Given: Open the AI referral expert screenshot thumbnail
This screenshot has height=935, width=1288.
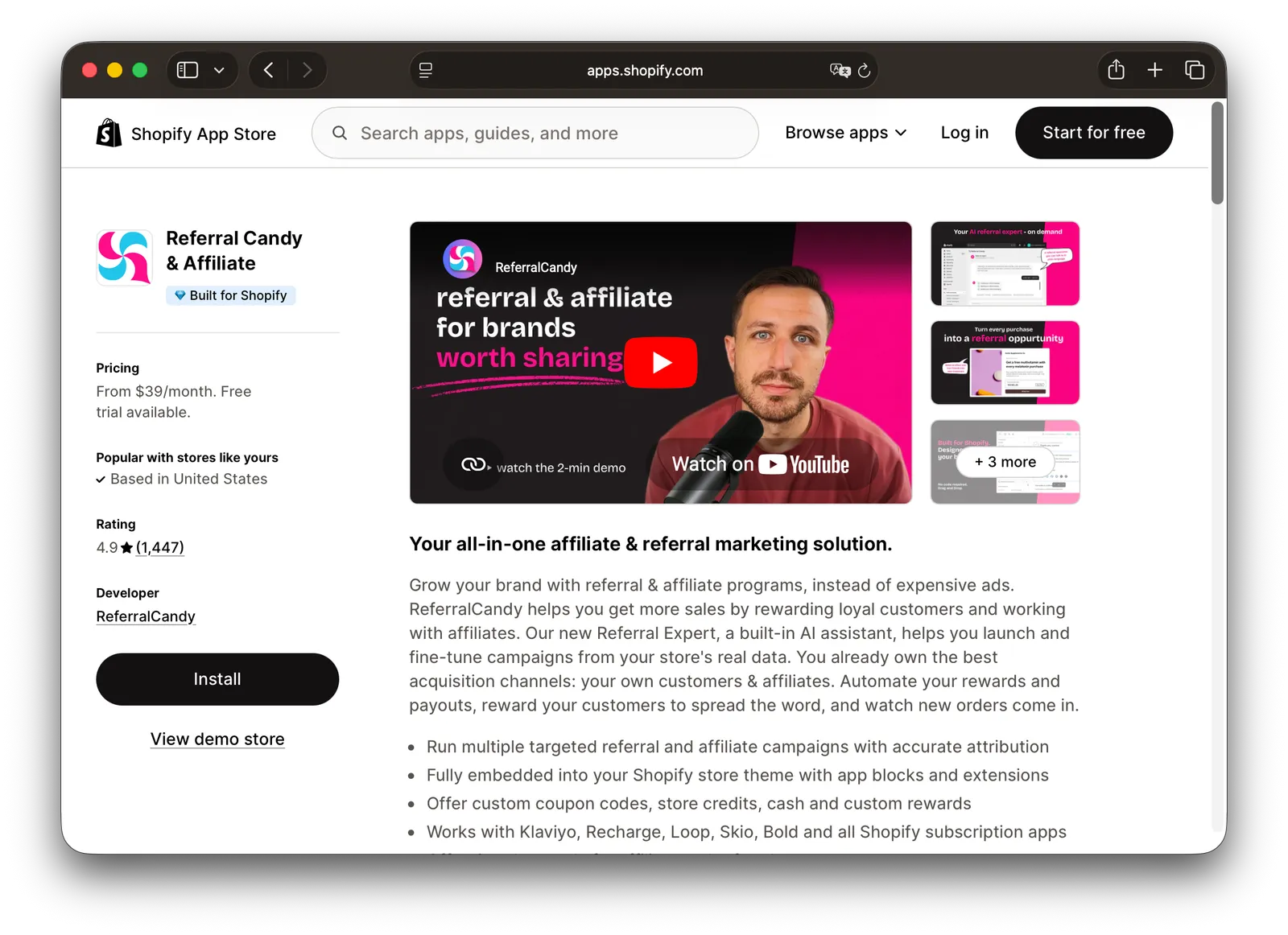Looking at the screenshot, I should [x=1005, y=264].
